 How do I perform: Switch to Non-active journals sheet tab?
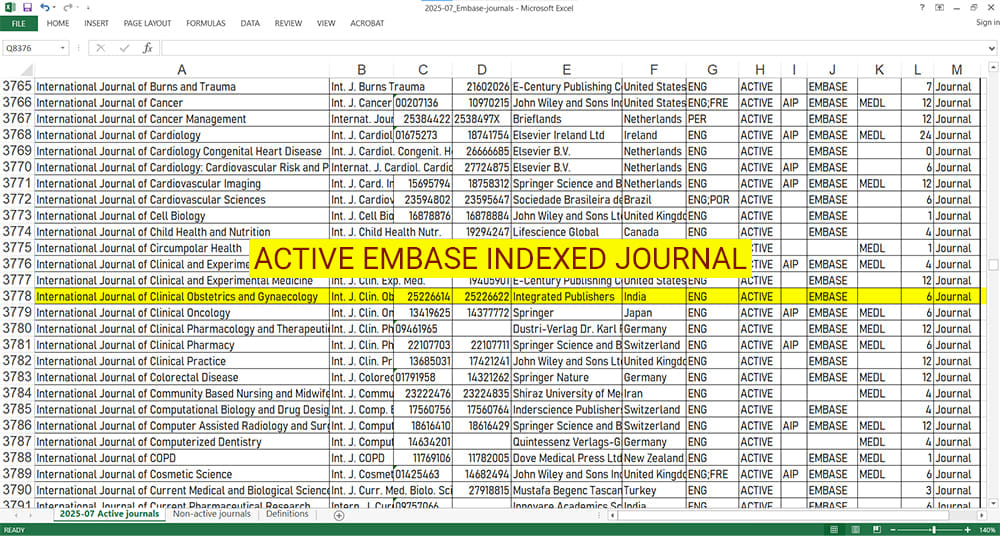click(x=212, y=514)
